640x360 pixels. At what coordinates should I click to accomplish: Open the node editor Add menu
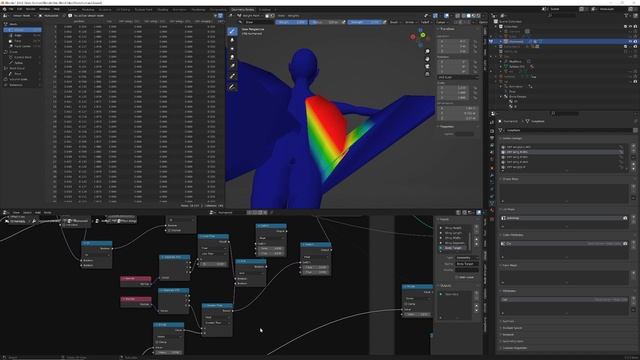[x=38, y=212]
